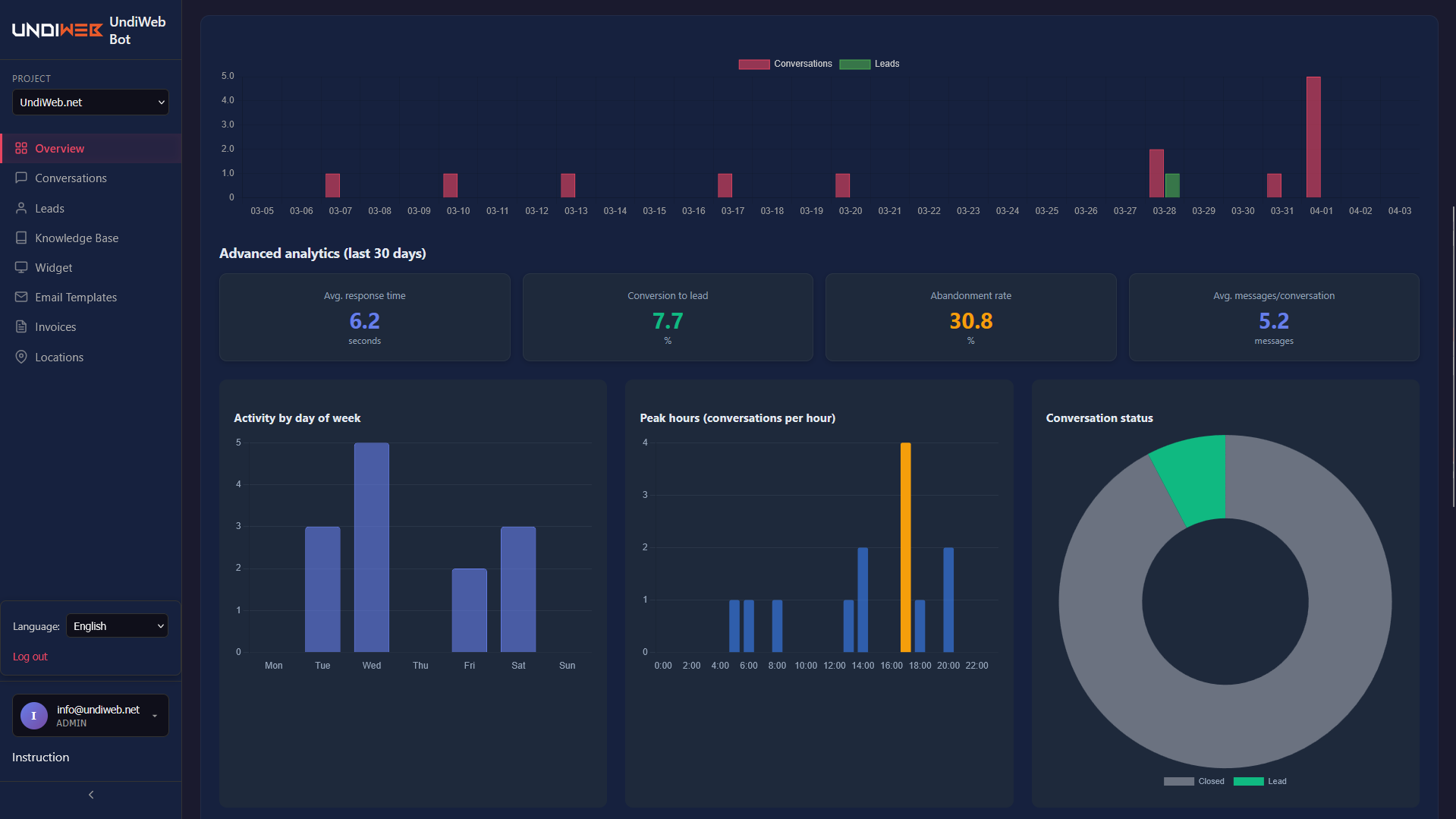Select the Widget monitor icon
The height and width of the screenshot is (819, 1456).
[x=20, y=267]
